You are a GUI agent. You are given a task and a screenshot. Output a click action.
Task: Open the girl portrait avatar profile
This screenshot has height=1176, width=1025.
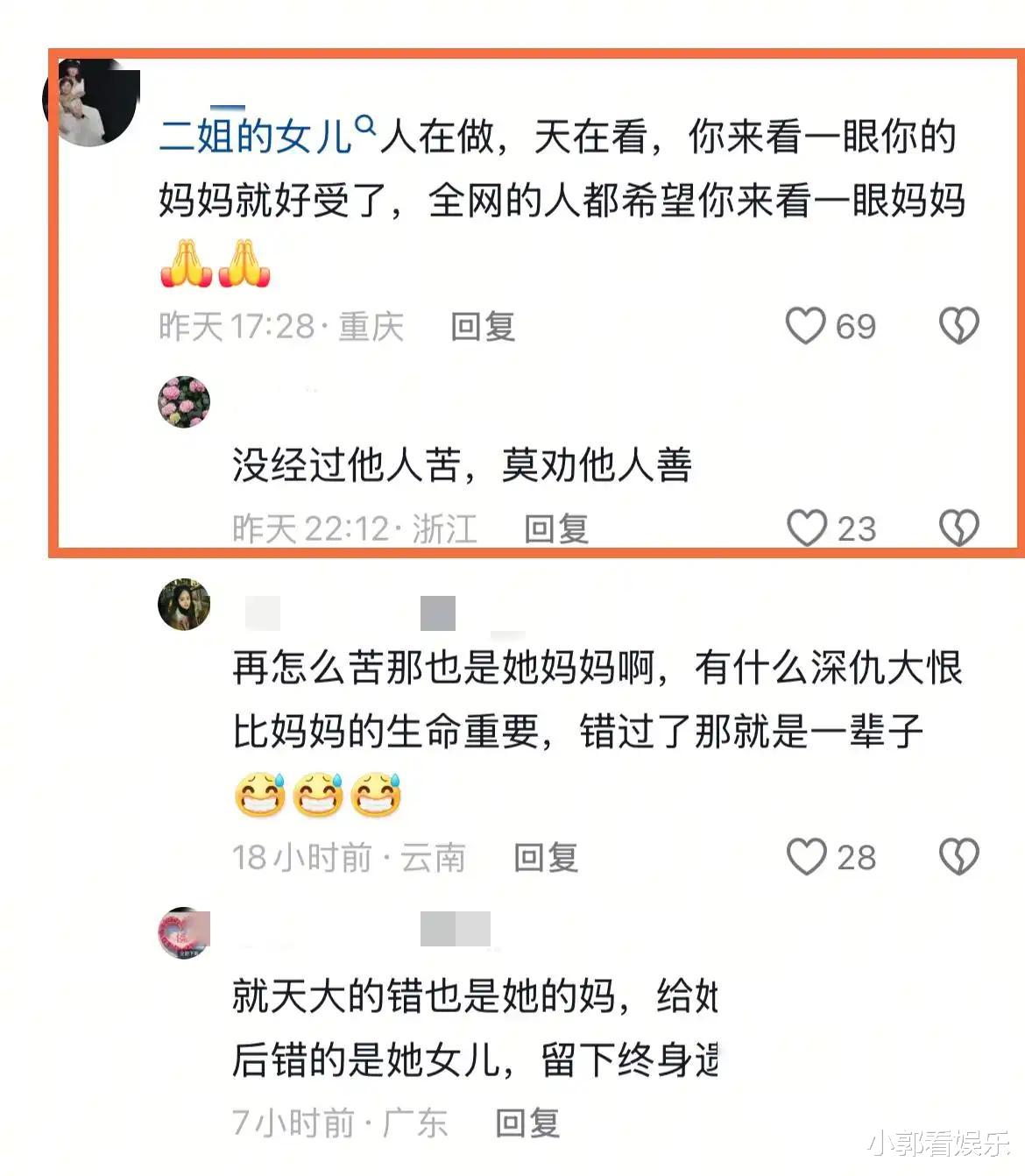tap(184, 604)
